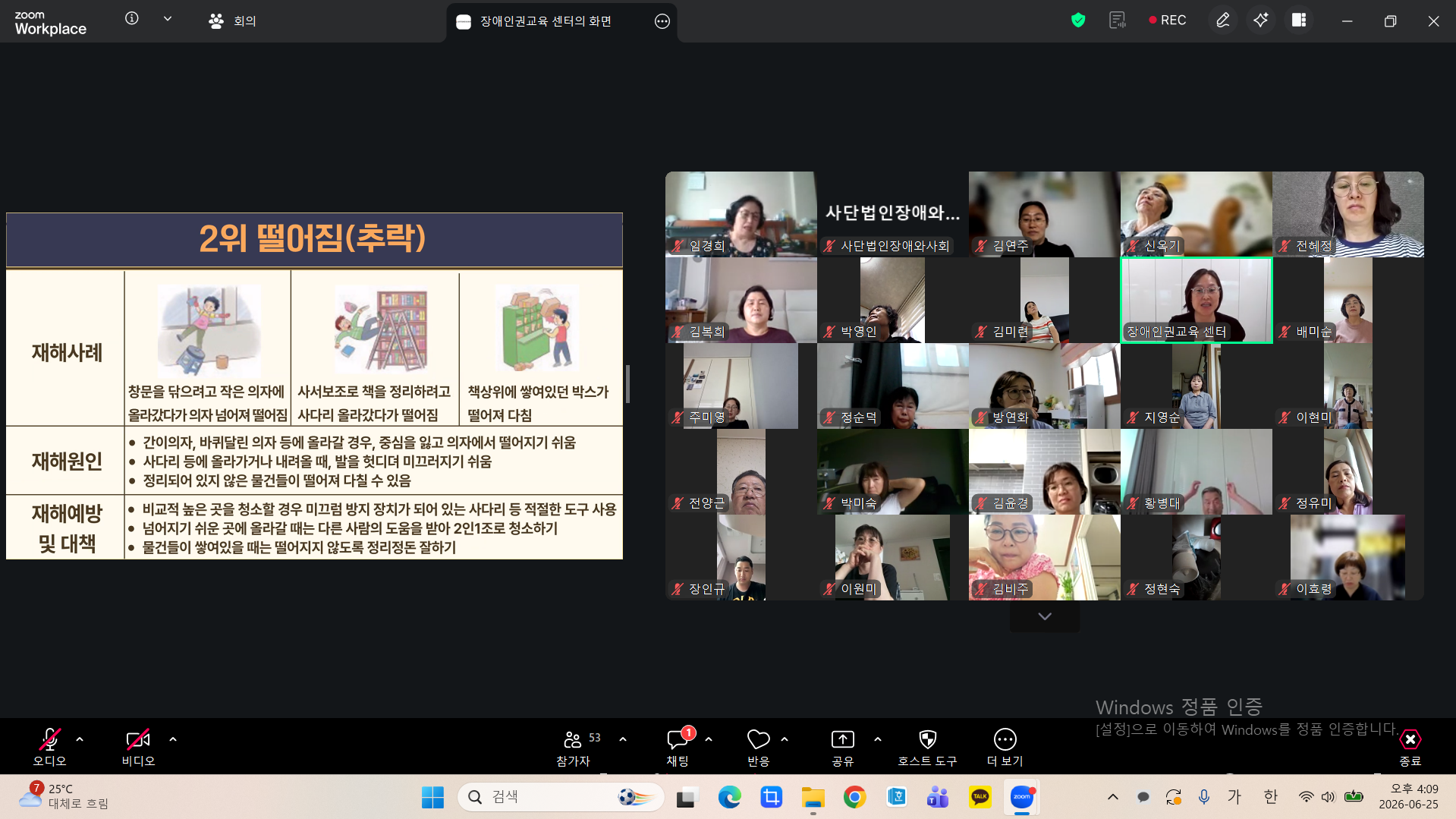Select 이효령 video thumbnail
This screenshot has height=819, width=1456.
click(x=1348, y=557)
